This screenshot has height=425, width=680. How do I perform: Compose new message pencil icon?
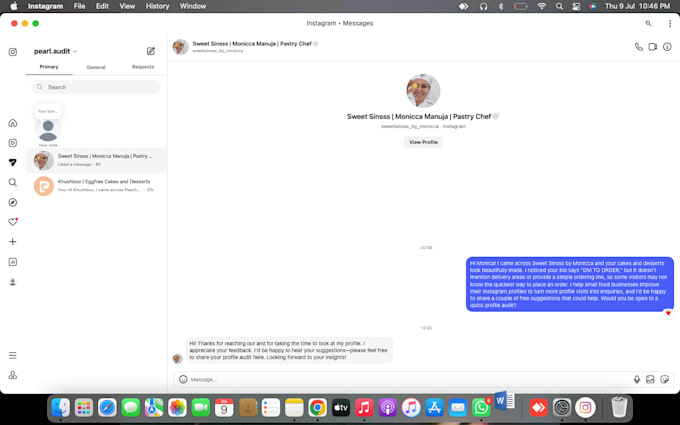(150, 51)
